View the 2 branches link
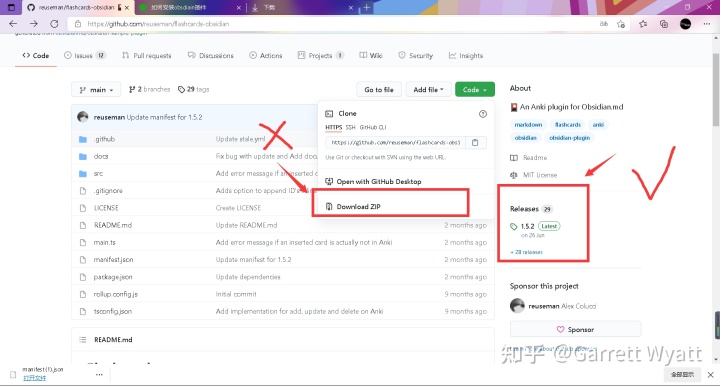 click(150, 90)
